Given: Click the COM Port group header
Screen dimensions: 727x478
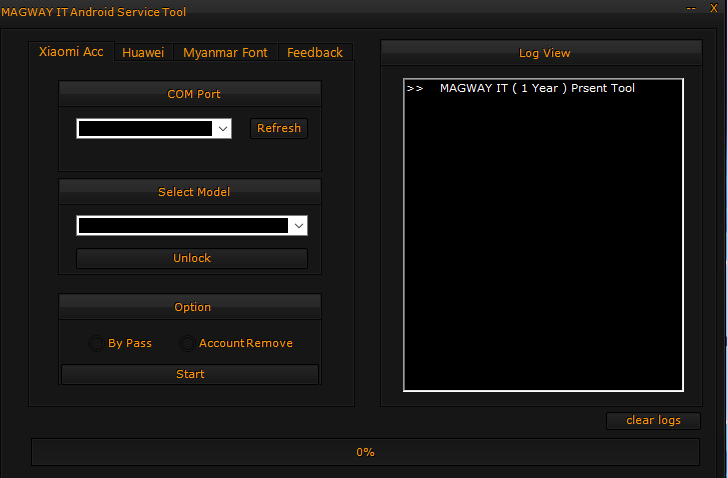Looking at the screenshot, I should [190, 94].
